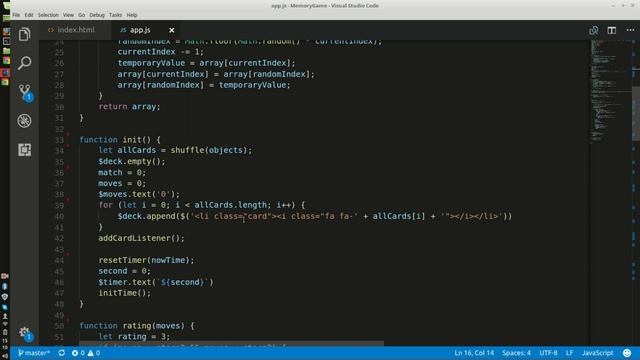Viewport: 640px width, 360px height.
Task: Click the 'addCardListener();' line
Action: [141, 238]
